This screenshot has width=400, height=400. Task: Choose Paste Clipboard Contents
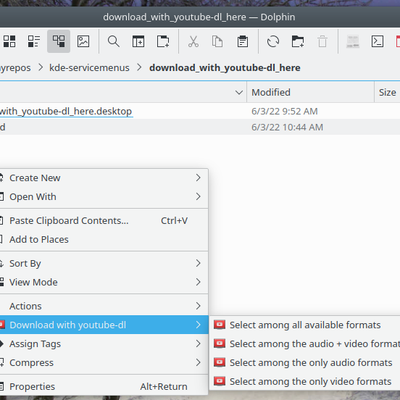(104, 221)
